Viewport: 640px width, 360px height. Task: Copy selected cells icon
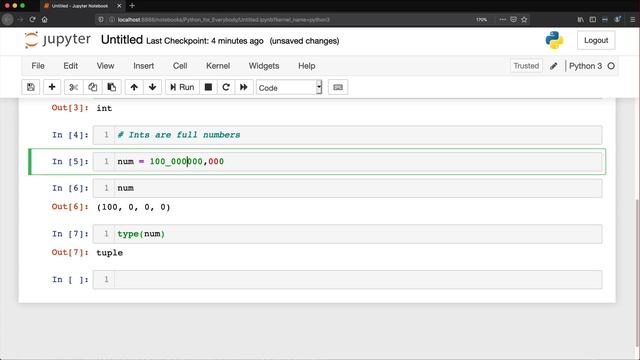[x=93, y=87]
